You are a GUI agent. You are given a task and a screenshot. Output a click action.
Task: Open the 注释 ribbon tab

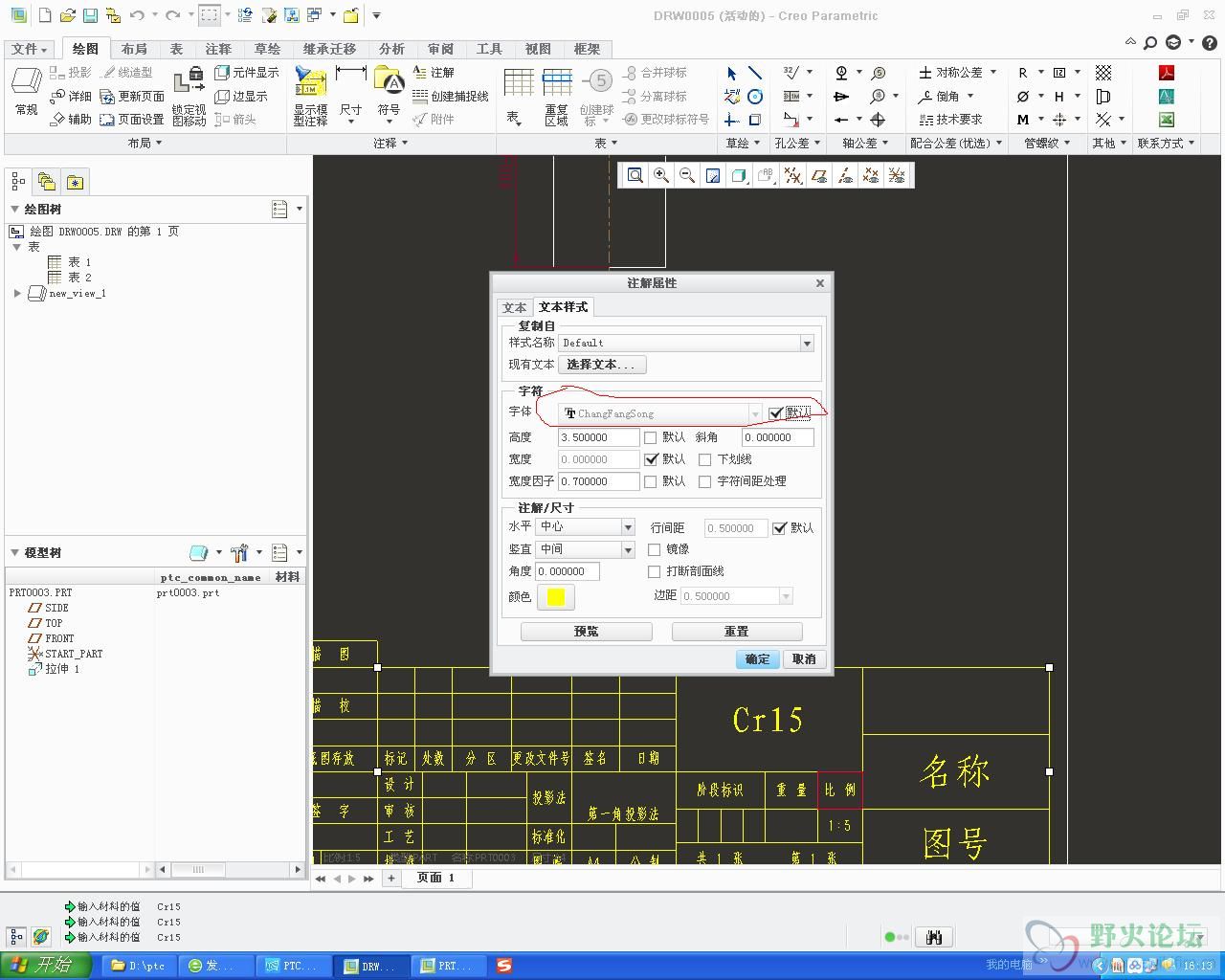coord(218,49)
